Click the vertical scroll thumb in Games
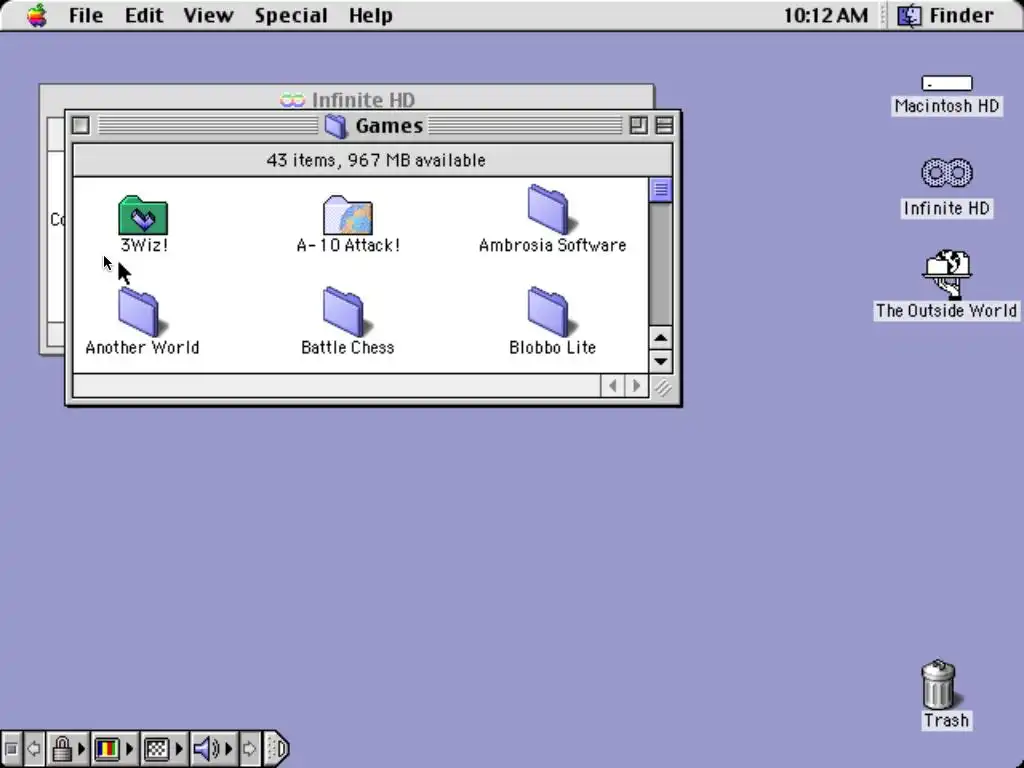 (660, 190)
